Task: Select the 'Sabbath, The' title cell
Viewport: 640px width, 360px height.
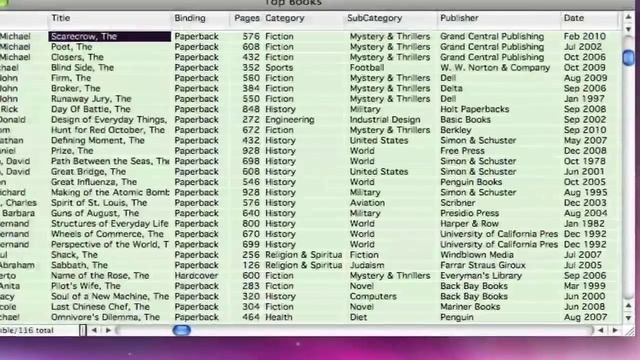Action: [x=109, y=265]
